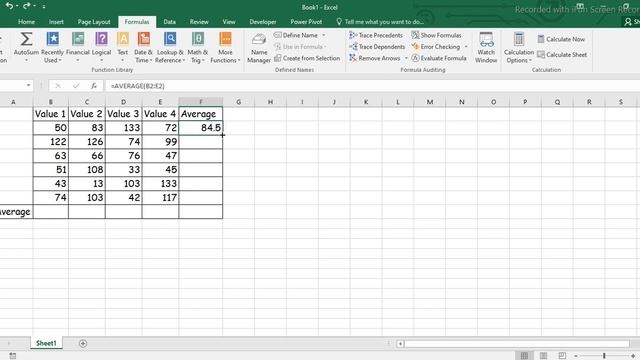Switch to the Page Layout tab
640x360 pixels.
(94, 22)
